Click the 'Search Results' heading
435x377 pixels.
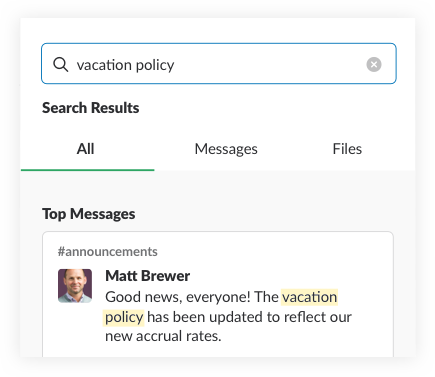pyautogui.click(x=91, y=108)
